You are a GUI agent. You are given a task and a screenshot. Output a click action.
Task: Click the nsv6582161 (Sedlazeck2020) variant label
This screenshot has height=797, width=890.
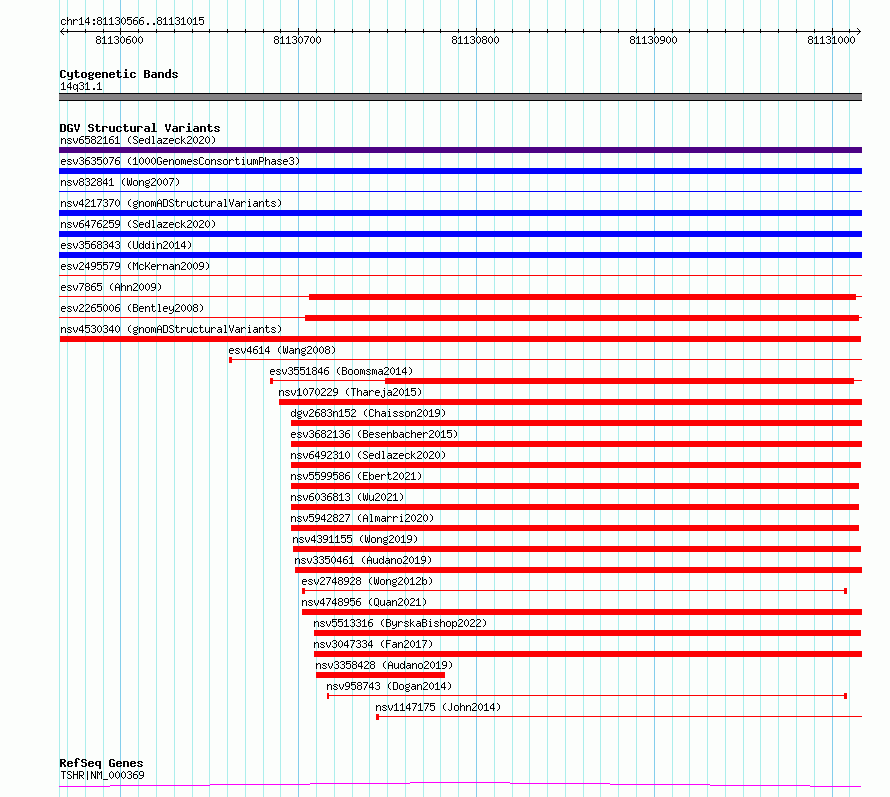coord(138,140)
